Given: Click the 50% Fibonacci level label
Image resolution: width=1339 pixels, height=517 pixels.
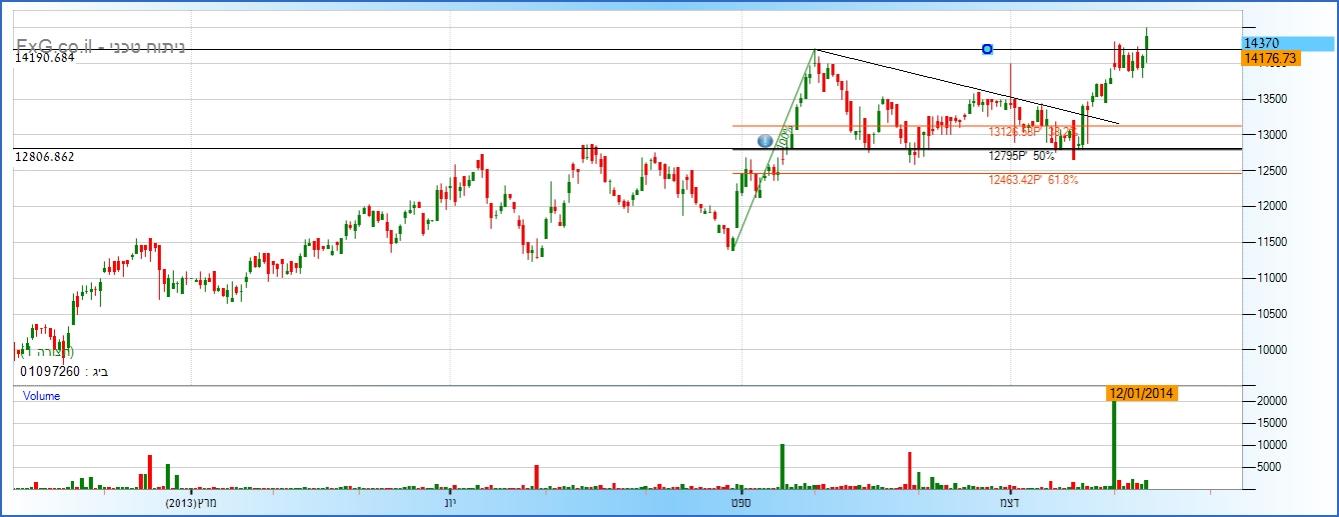Looking at the screenshot, I should tap(1021, 156).
